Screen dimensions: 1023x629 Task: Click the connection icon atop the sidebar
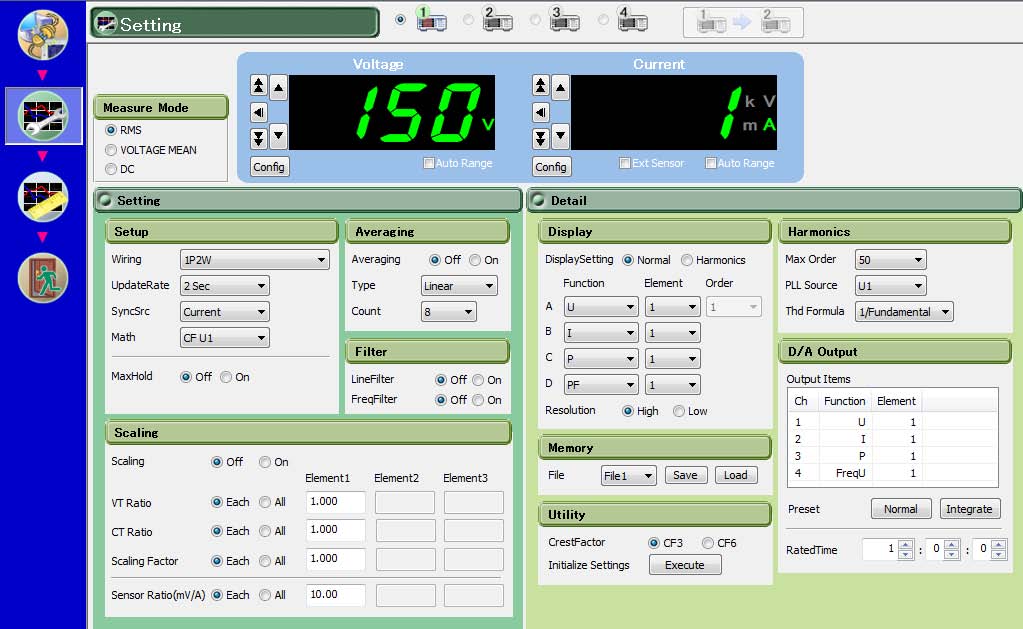pyautogui.click(x=43, y=34)
